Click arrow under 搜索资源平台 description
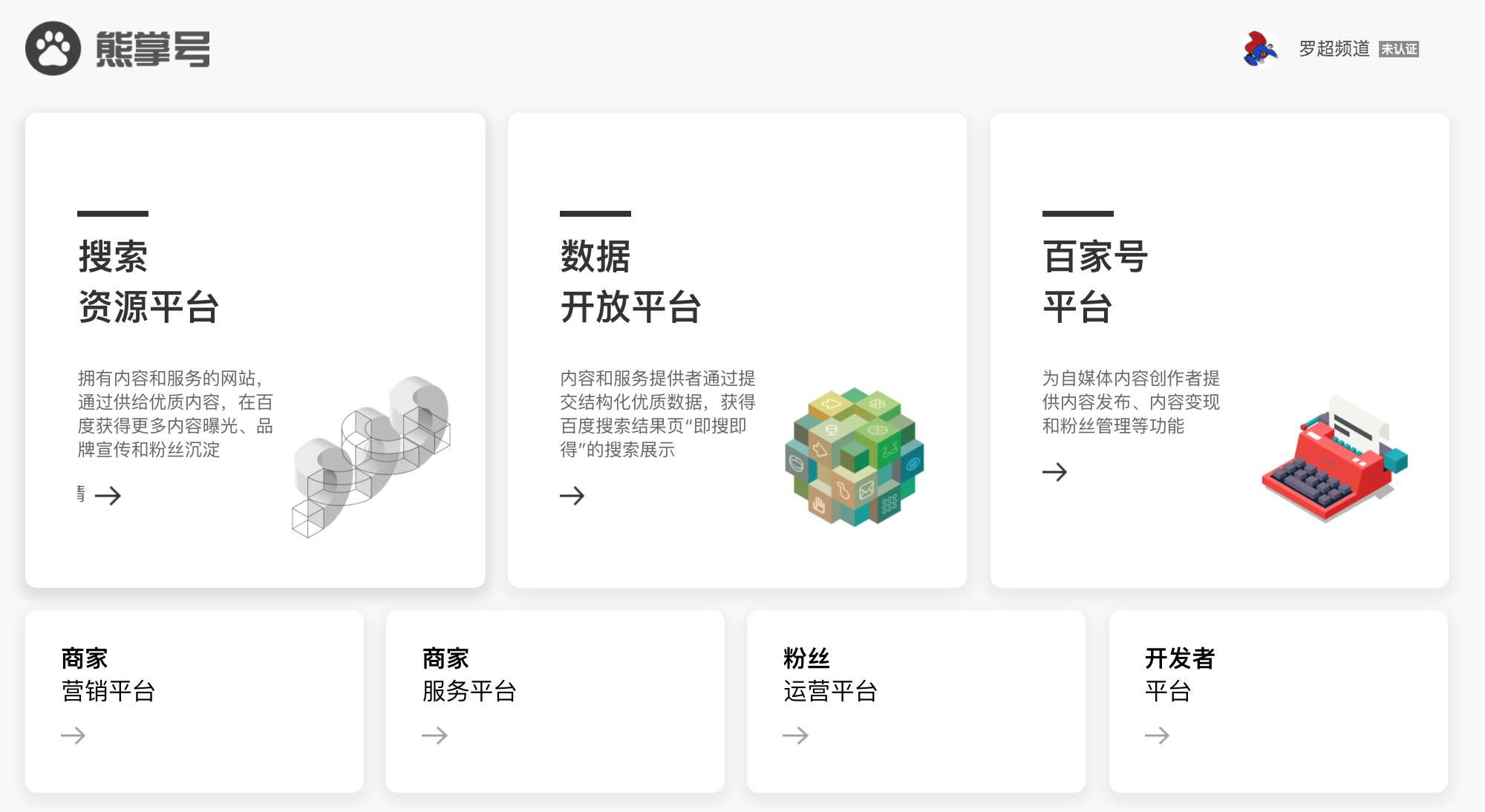The height and width of the screenshot is (812, 1485). tap(108, 495)
